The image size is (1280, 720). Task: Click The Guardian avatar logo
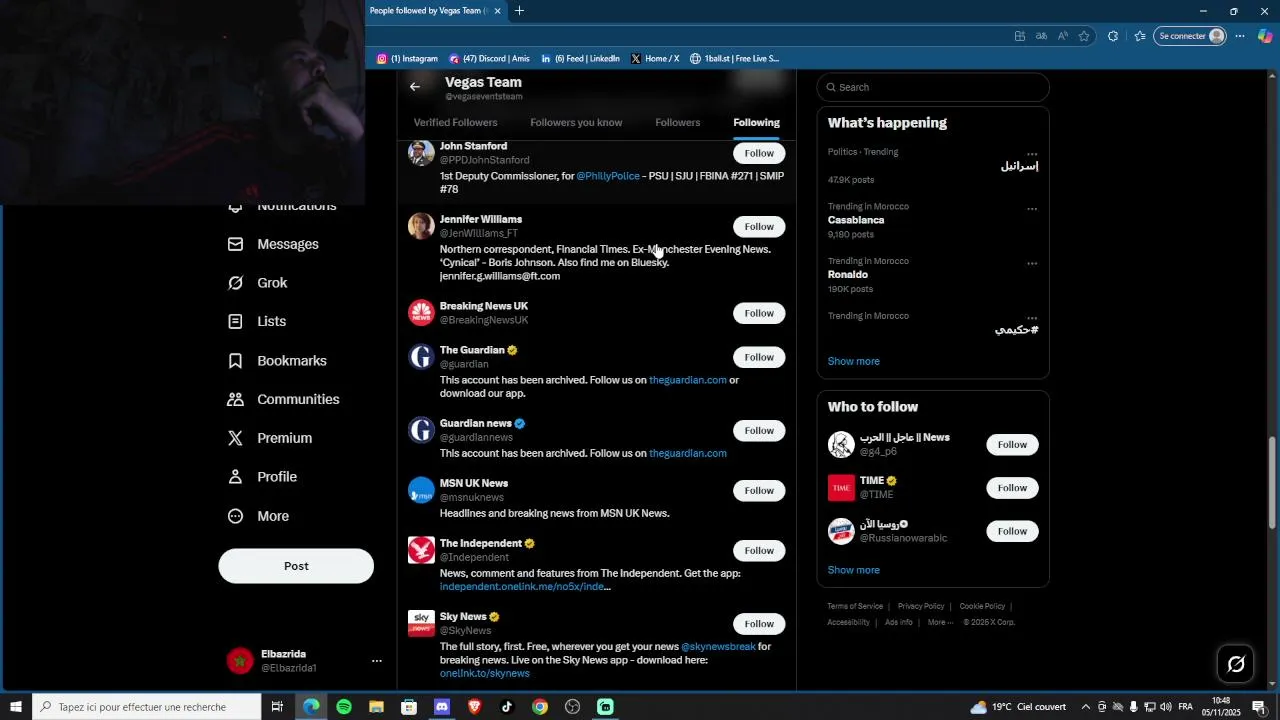pyautogui.click(x=421, y=357)
